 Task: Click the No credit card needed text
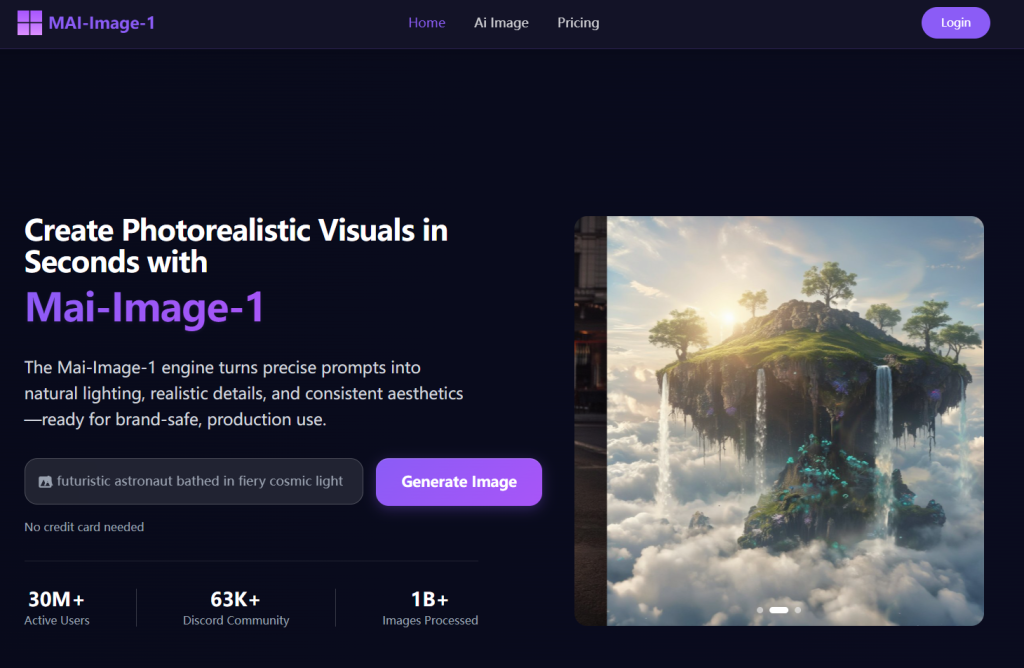click(84, 527)
